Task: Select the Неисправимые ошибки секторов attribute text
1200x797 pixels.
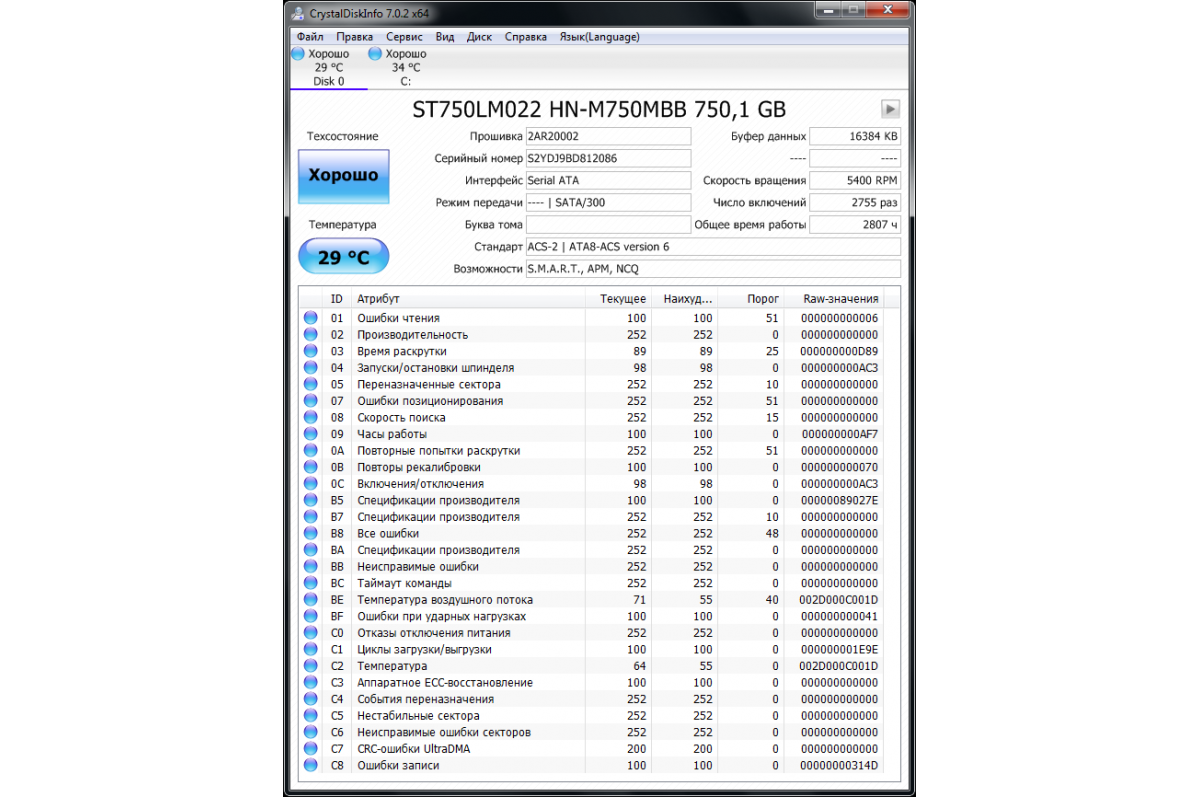Action: [444, 732]
